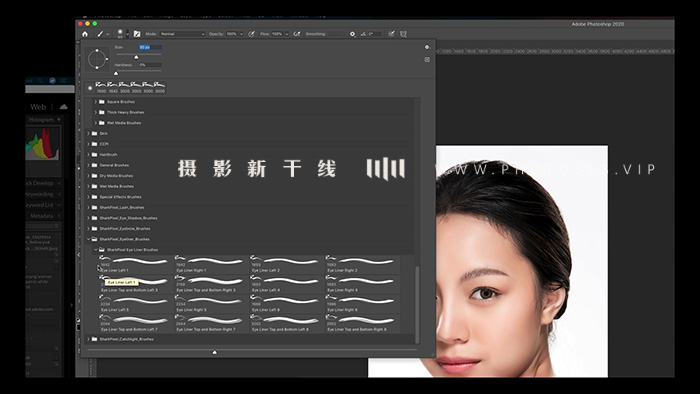Viewport: 700px width, 394px height.
Task: Expand the Skin brush folder chevron
Action: coord(88,133)
